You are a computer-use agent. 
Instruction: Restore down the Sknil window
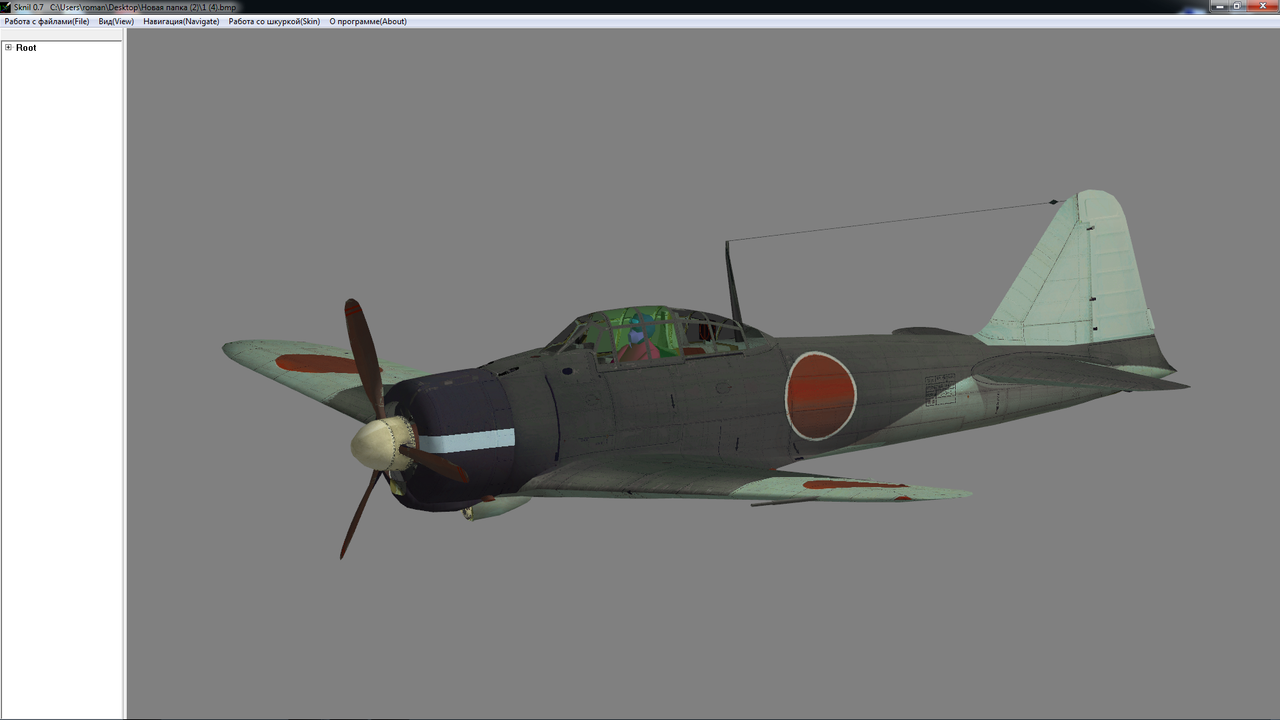point(1239,6)
